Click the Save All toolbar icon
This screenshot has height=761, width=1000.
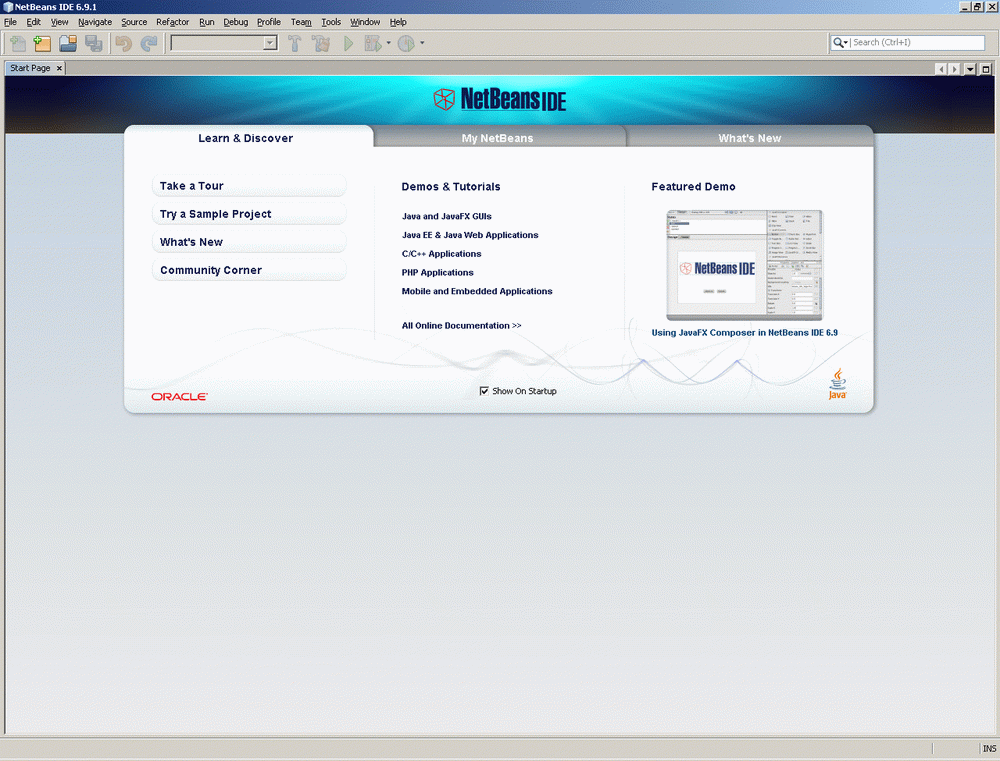tap(94, 43)
